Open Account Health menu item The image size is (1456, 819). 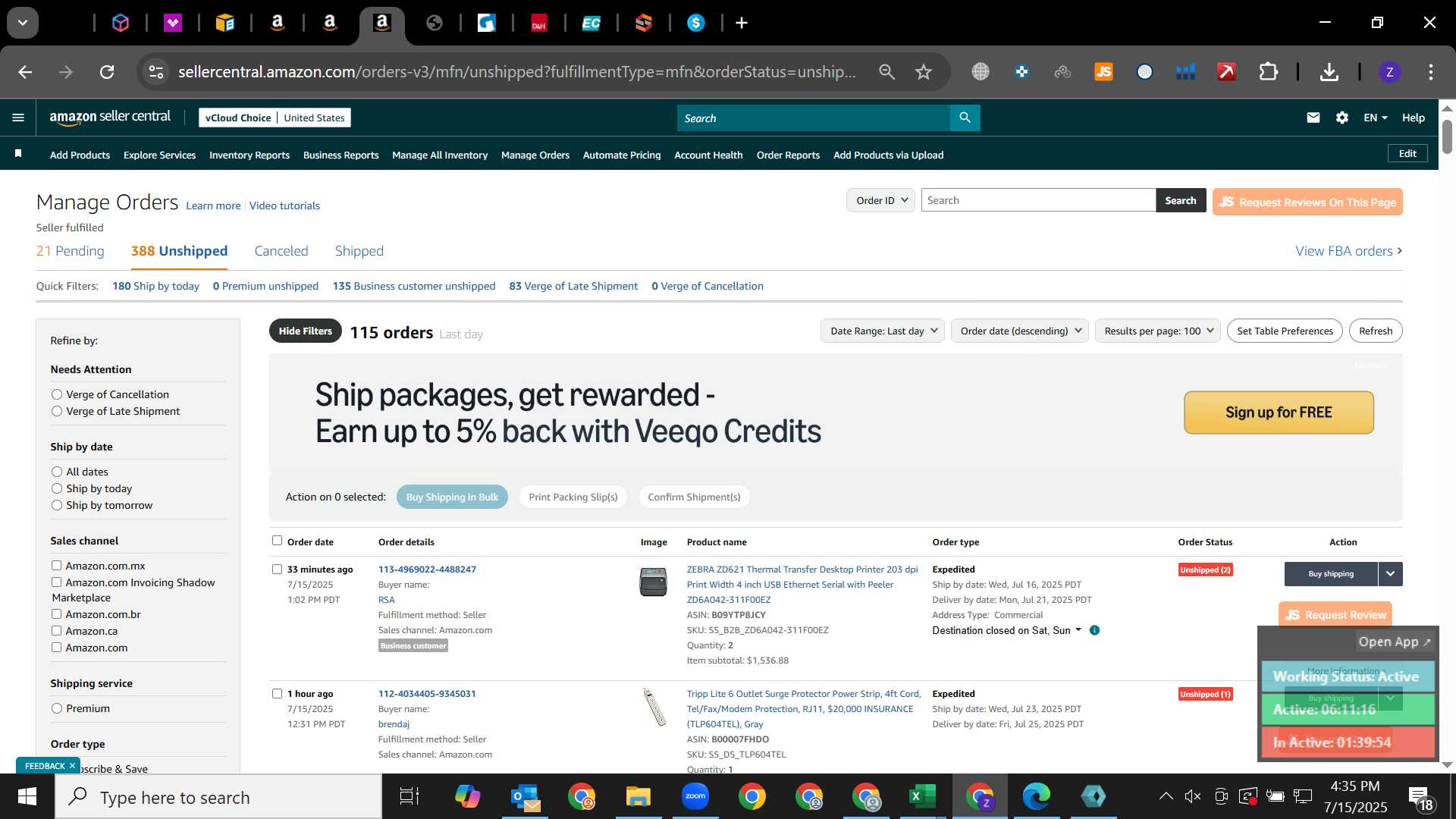point(708,155)
